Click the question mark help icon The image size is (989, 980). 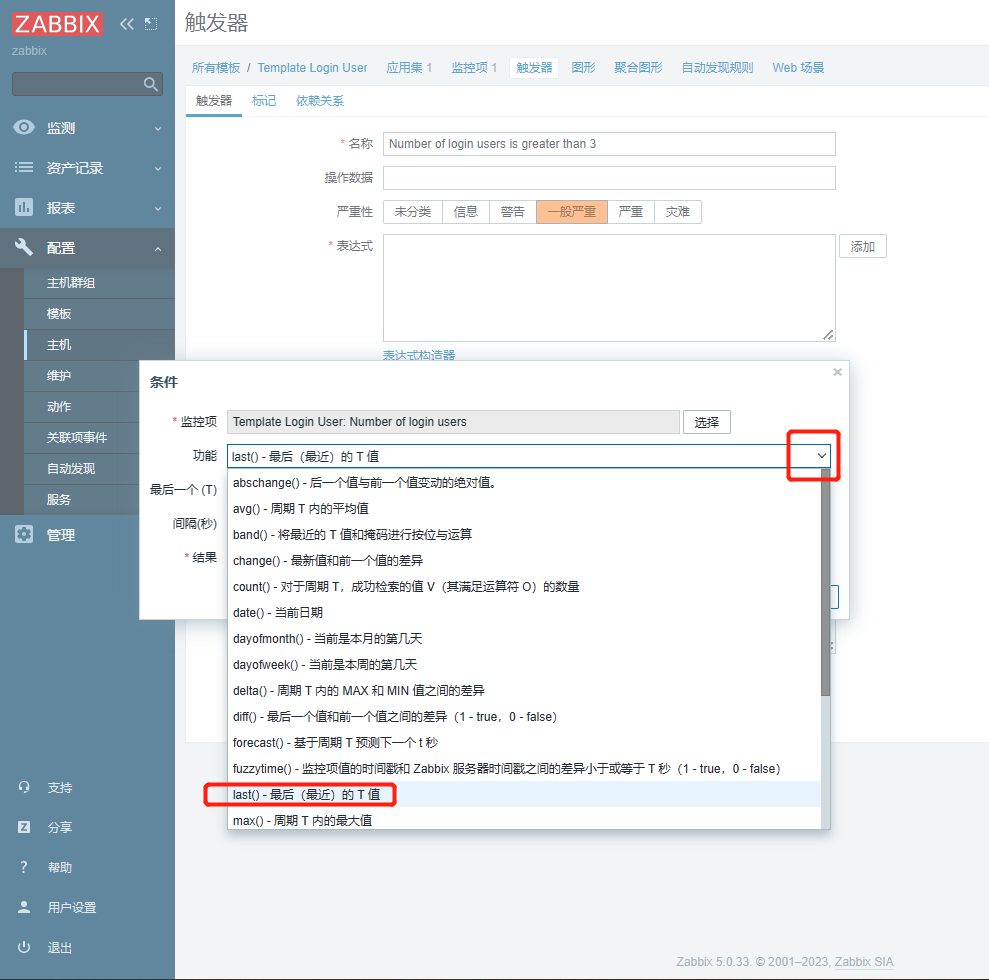24,867
